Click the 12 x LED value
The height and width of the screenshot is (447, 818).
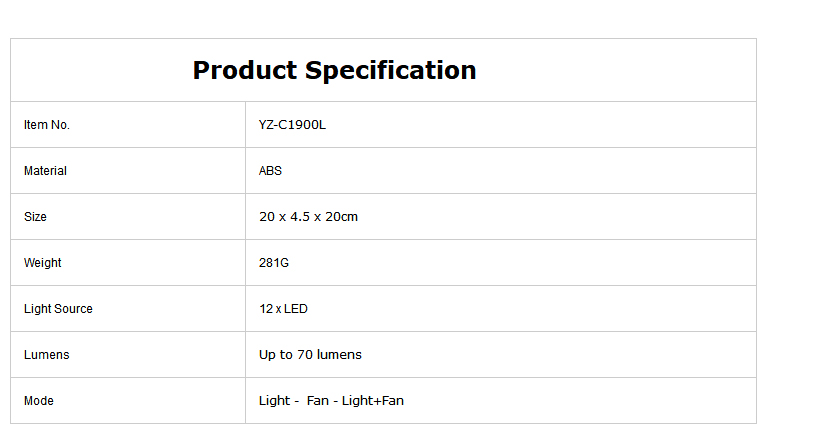pyautogui.click(x=283, y=309)
